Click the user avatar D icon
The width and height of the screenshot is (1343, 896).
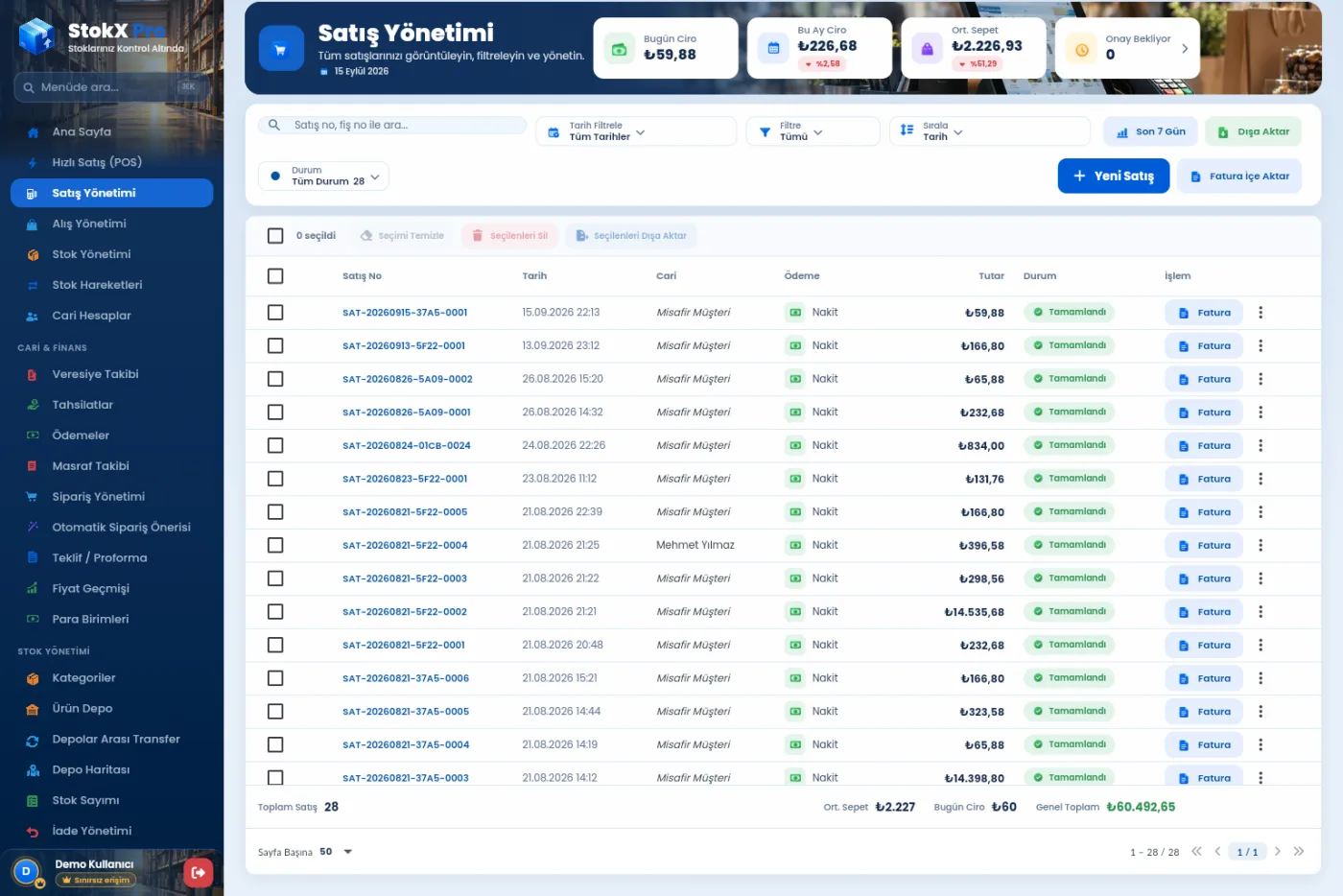pyautogui.click(x=27, y=872)
